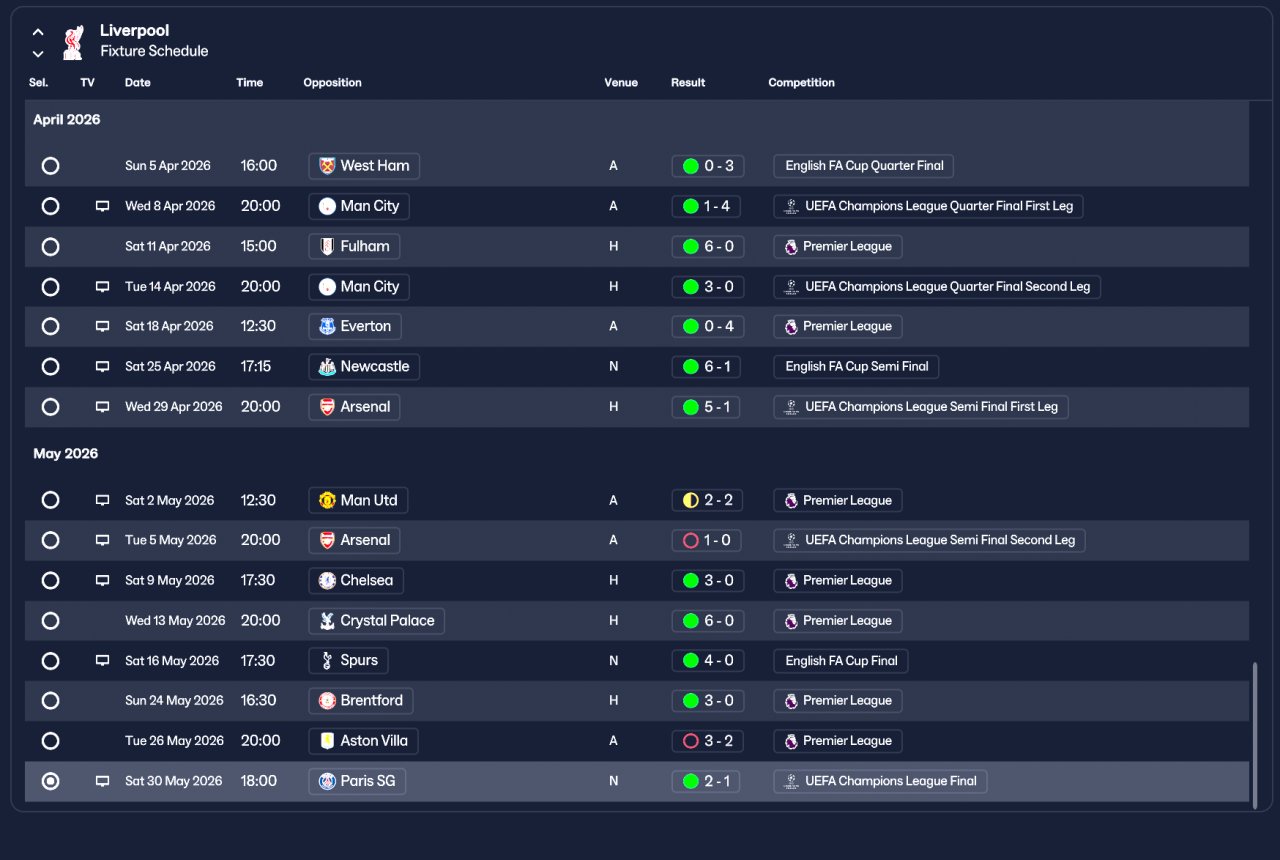Click Champions League logo on Paris SG row
This screenshot has height=860, width=1280.
pos(791,781)
